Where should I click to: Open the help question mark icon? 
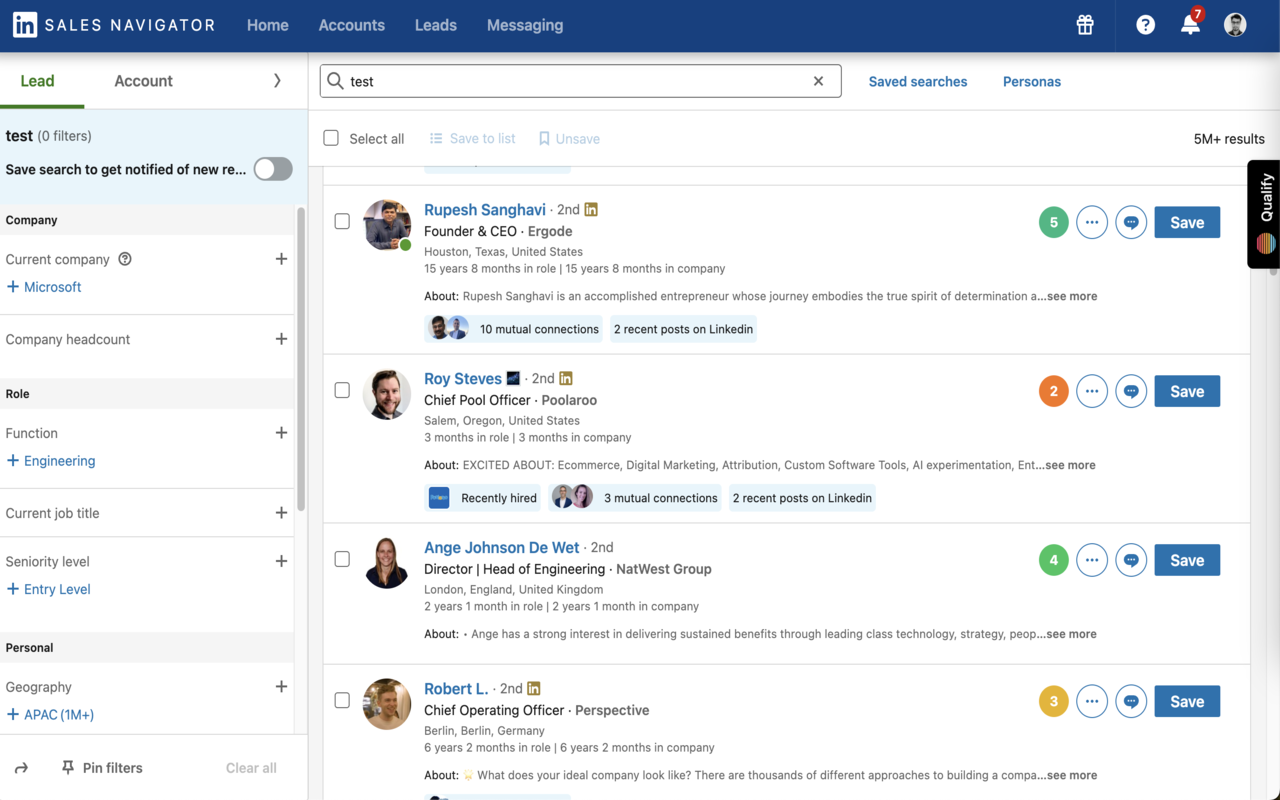click(x=1145, y=25)
